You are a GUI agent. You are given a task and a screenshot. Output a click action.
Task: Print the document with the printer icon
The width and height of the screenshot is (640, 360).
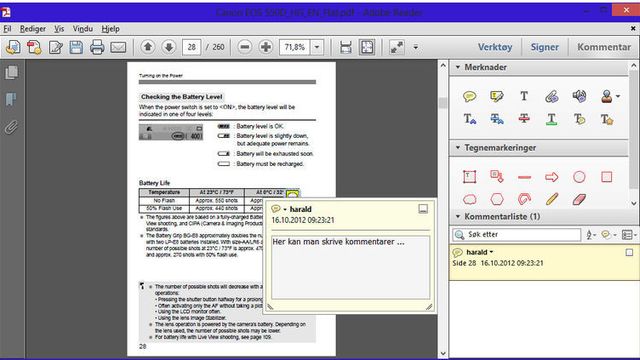pyautogui.click(x=97, y=47)
